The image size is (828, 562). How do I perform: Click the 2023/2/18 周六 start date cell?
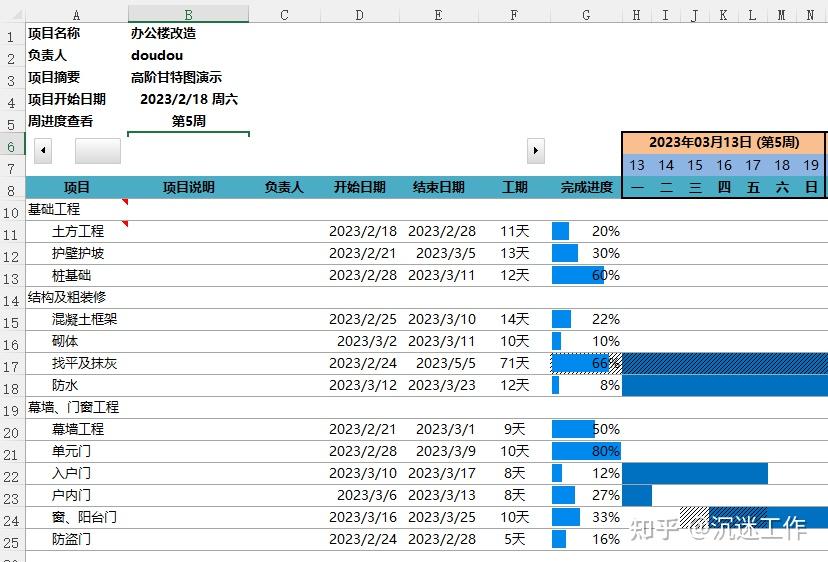(x=189, y=99)
